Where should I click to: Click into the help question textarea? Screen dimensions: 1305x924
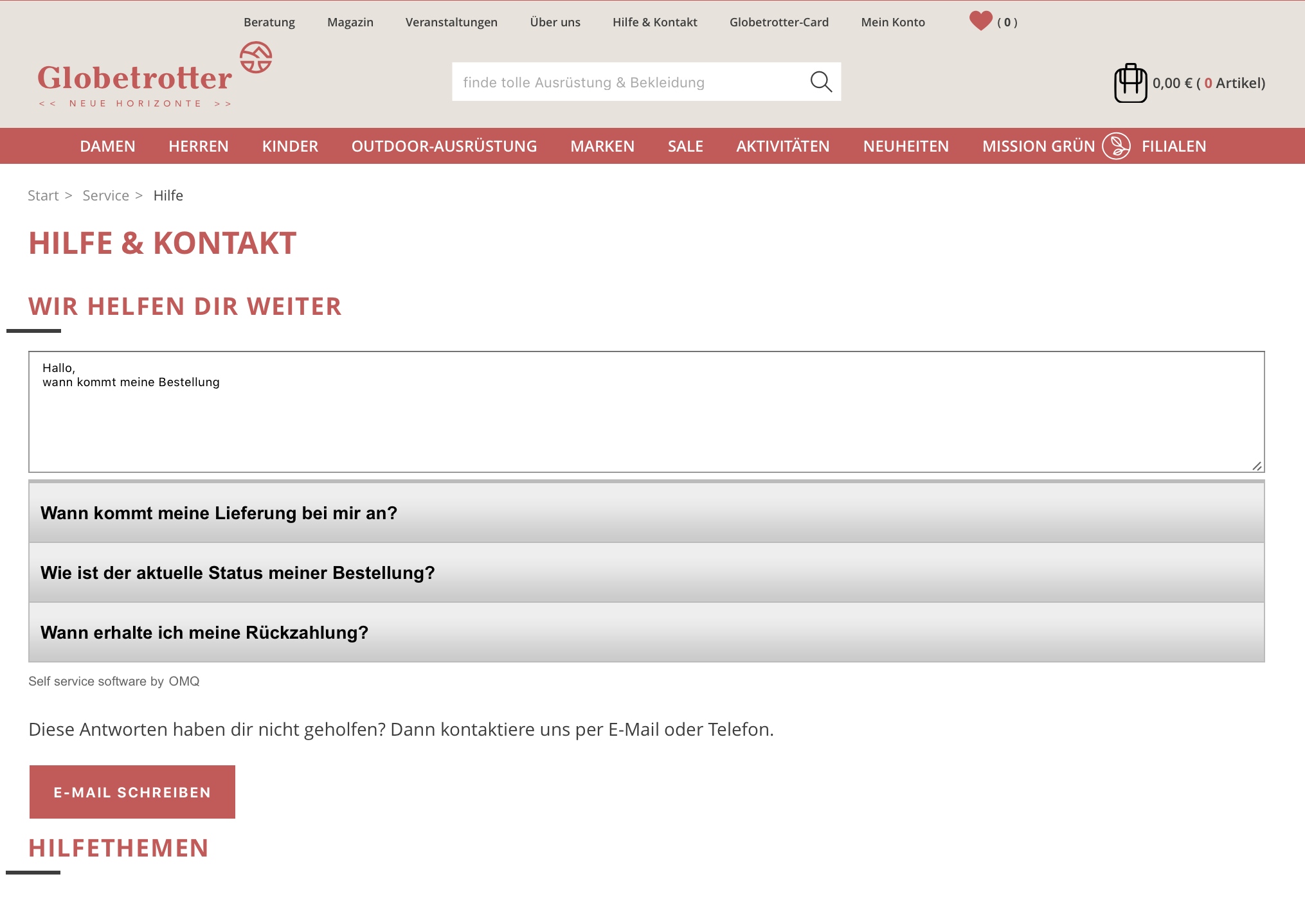[x=646, y=412]
